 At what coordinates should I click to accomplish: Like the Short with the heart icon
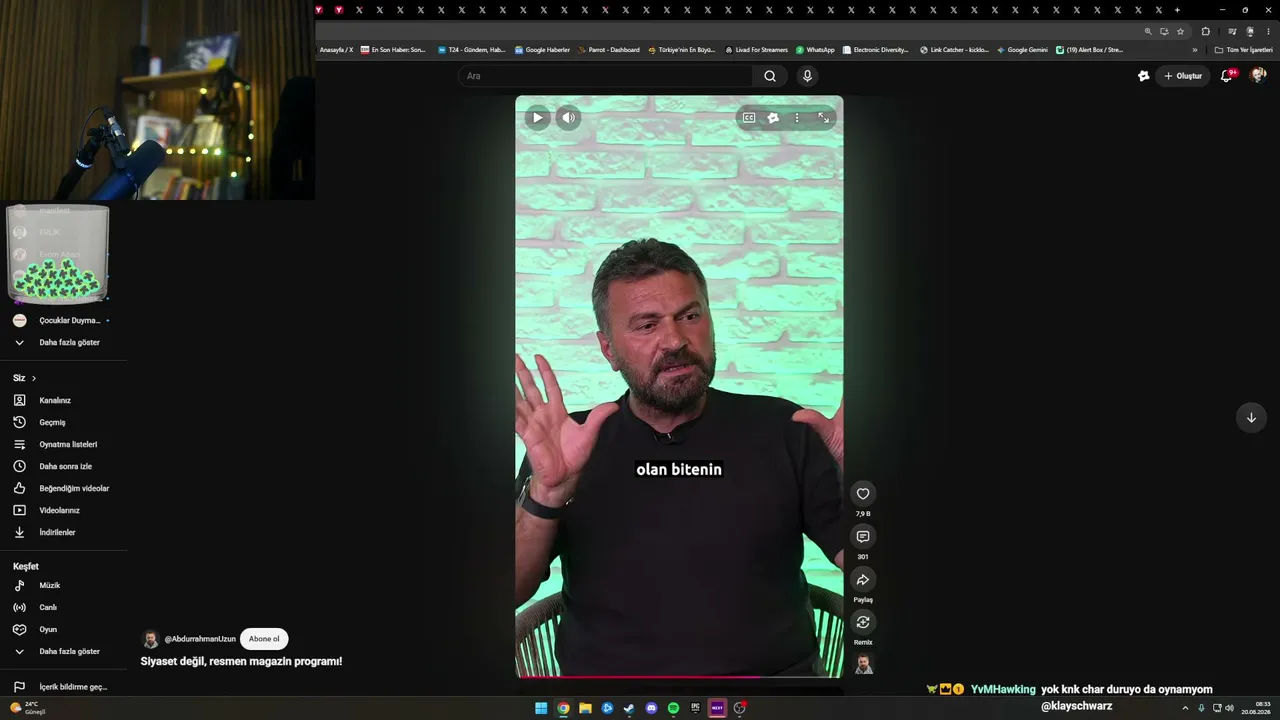(863, 493)
